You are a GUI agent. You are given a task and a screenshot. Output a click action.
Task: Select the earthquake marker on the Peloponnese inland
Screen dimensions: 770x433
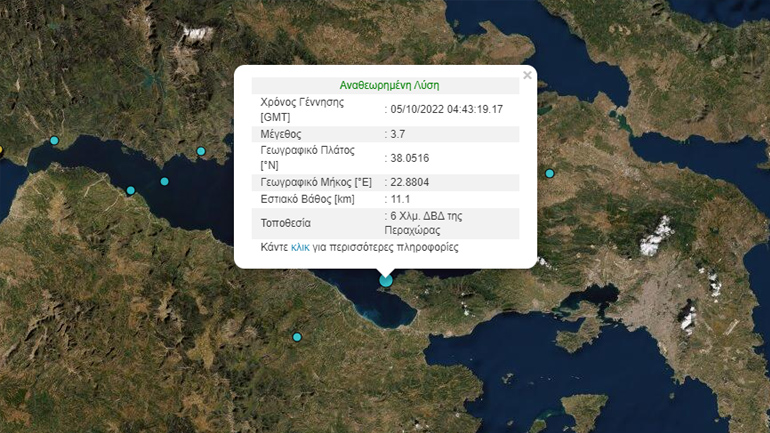(297, 337)
